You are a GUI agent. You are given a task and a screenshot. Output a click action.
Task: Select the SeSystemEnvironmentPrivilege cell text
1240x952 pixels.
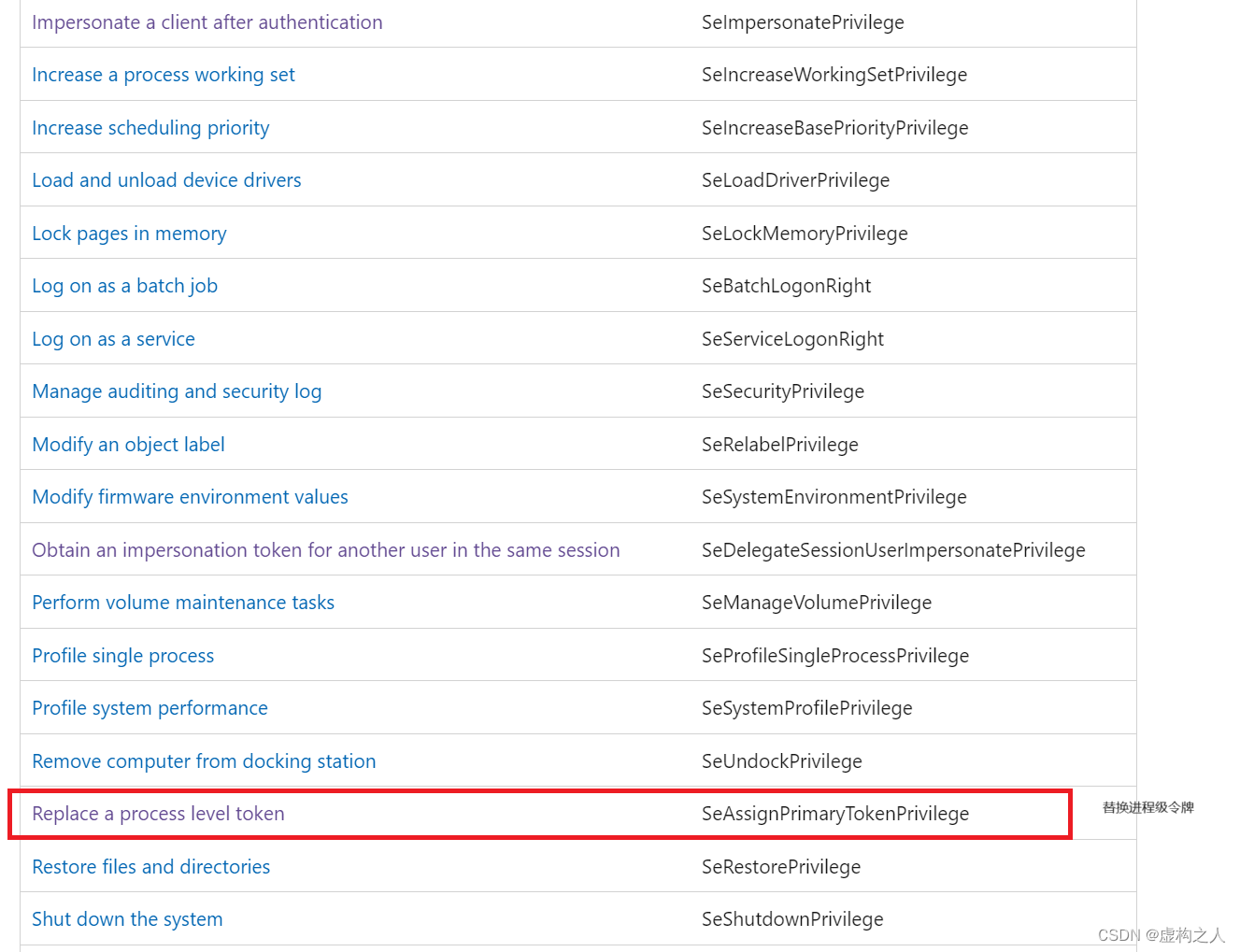834,497
